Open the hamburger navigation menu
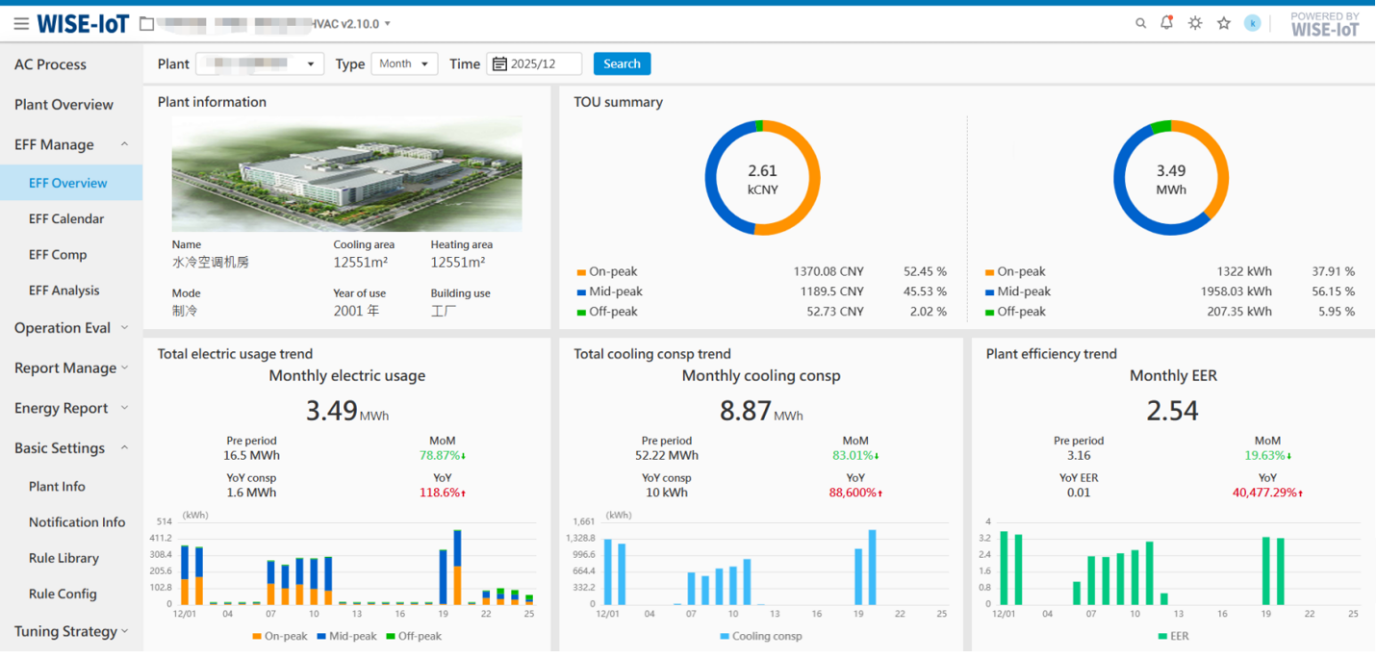Viewport: 1376px width, 658px height. point(21,24)
